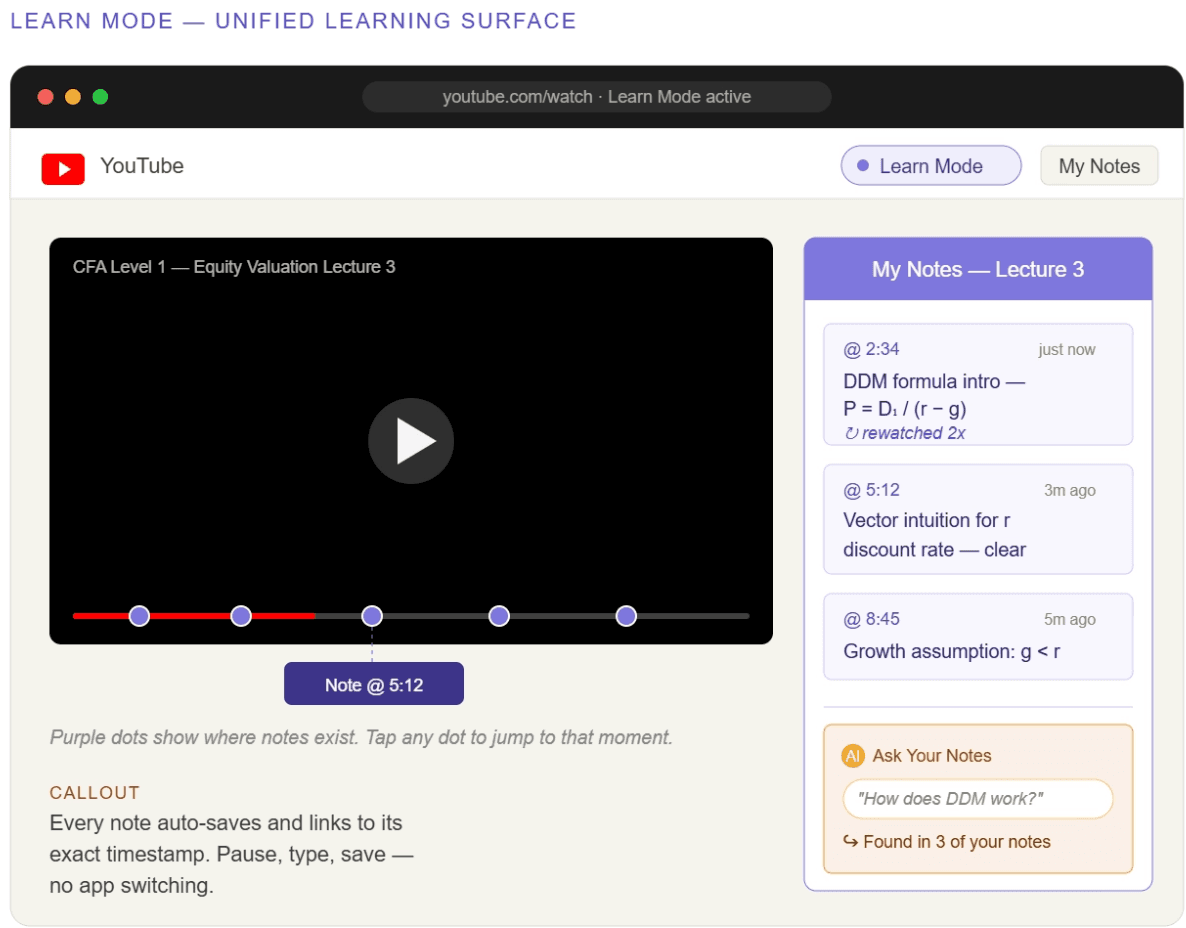Screen dimensions: 1186x928
Task: Click the Note @ 5:12 tooltip label
Action: coord(374,684)
